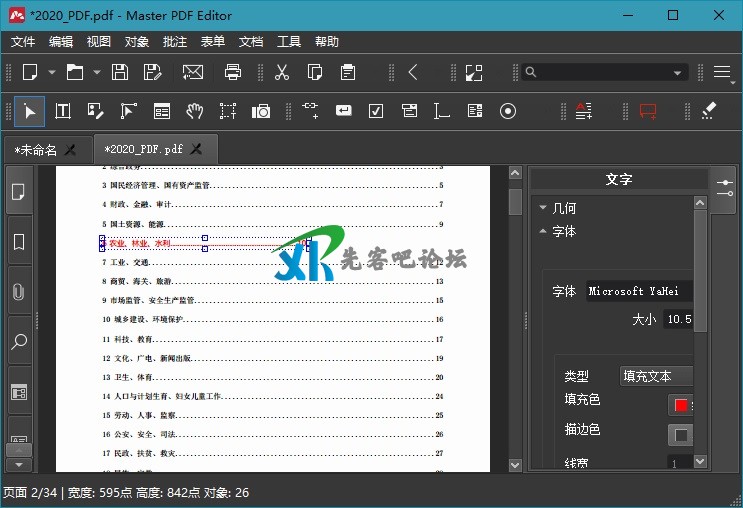Screen dimensions: 743x508
Task: Close the 2020_PDF.pdf tab
Action: [197, 149]
